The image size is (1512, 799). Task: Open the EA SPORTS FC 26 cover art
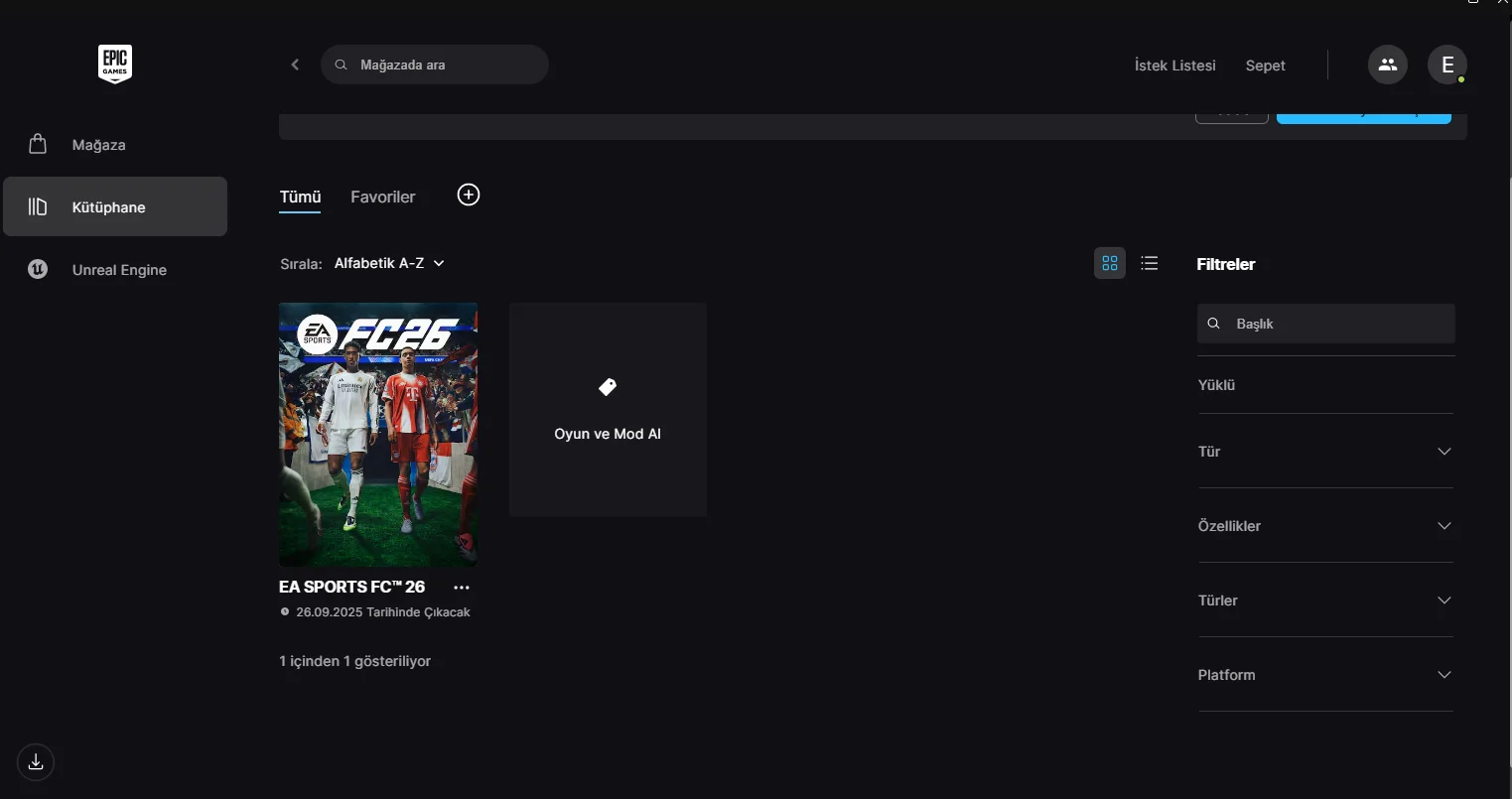378,435
